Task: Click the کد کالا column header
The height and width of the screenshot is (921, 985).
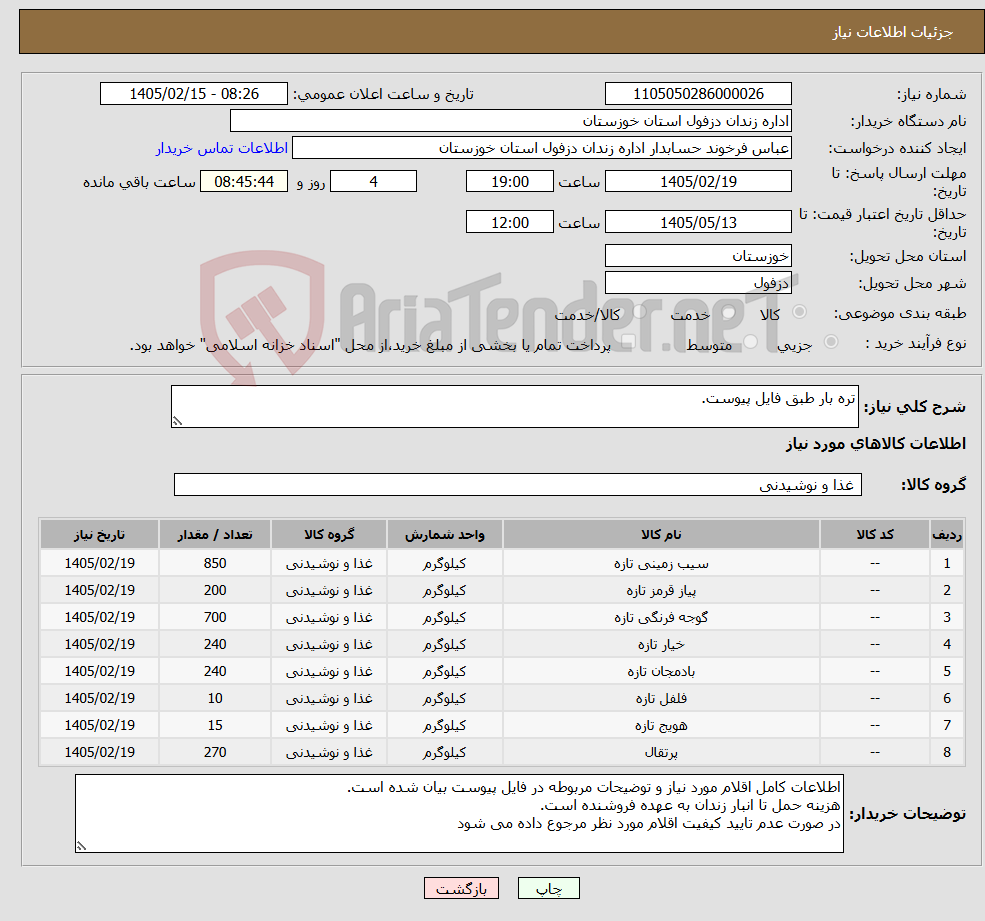Action: click(874, 535)
